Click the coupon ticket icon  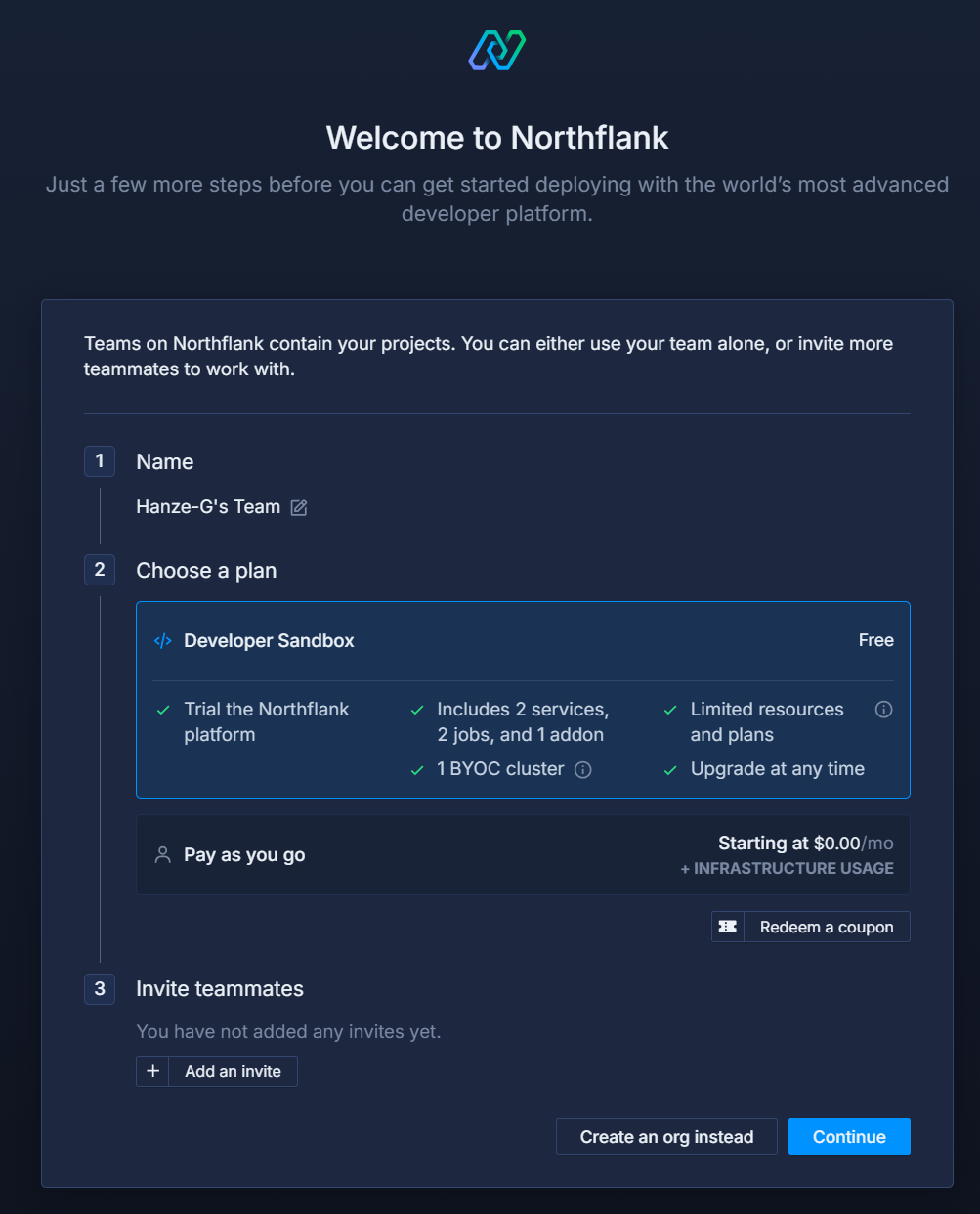tap(728, 927)
